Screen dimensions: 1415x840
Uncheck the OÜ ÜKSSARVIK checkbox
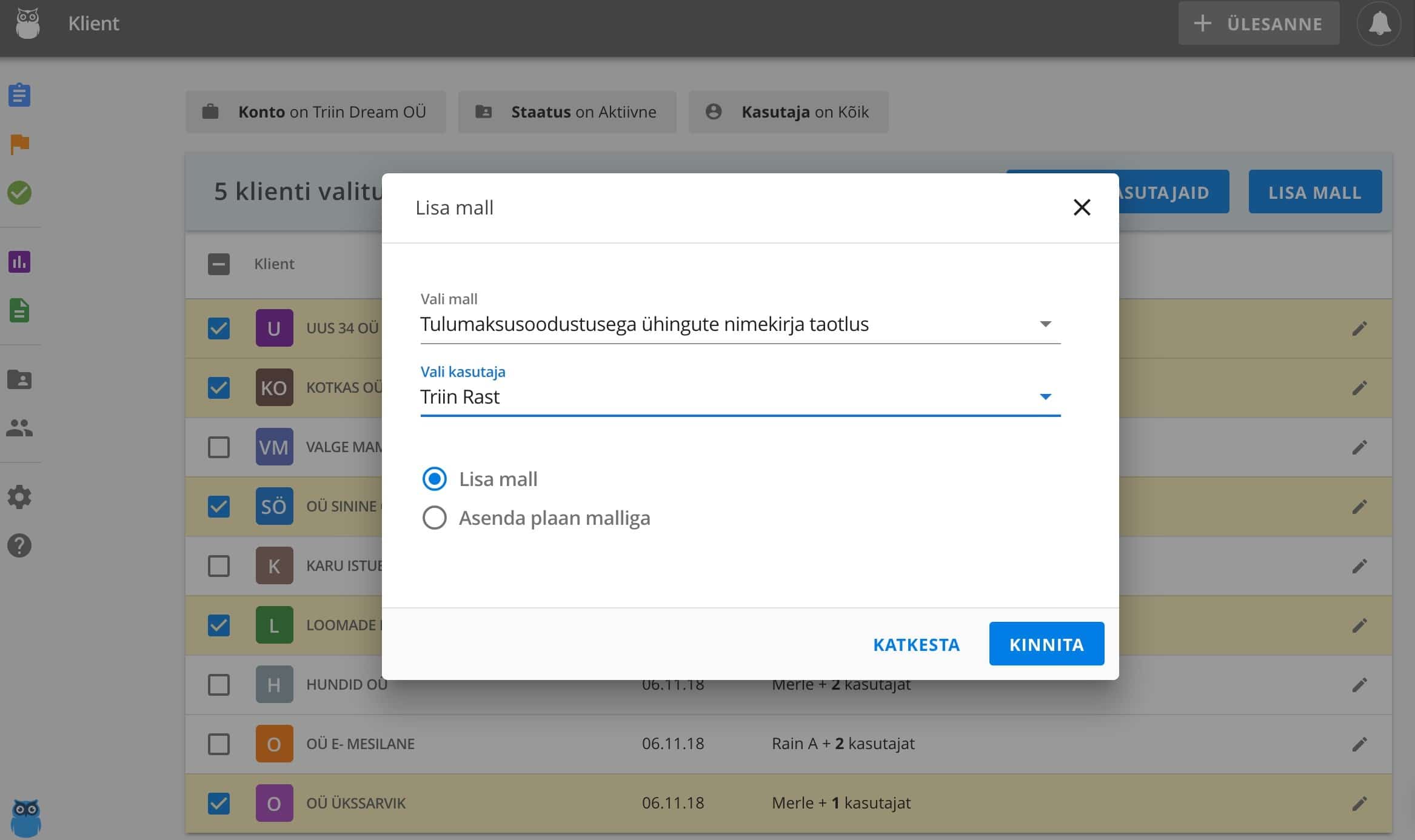[218, 803]
